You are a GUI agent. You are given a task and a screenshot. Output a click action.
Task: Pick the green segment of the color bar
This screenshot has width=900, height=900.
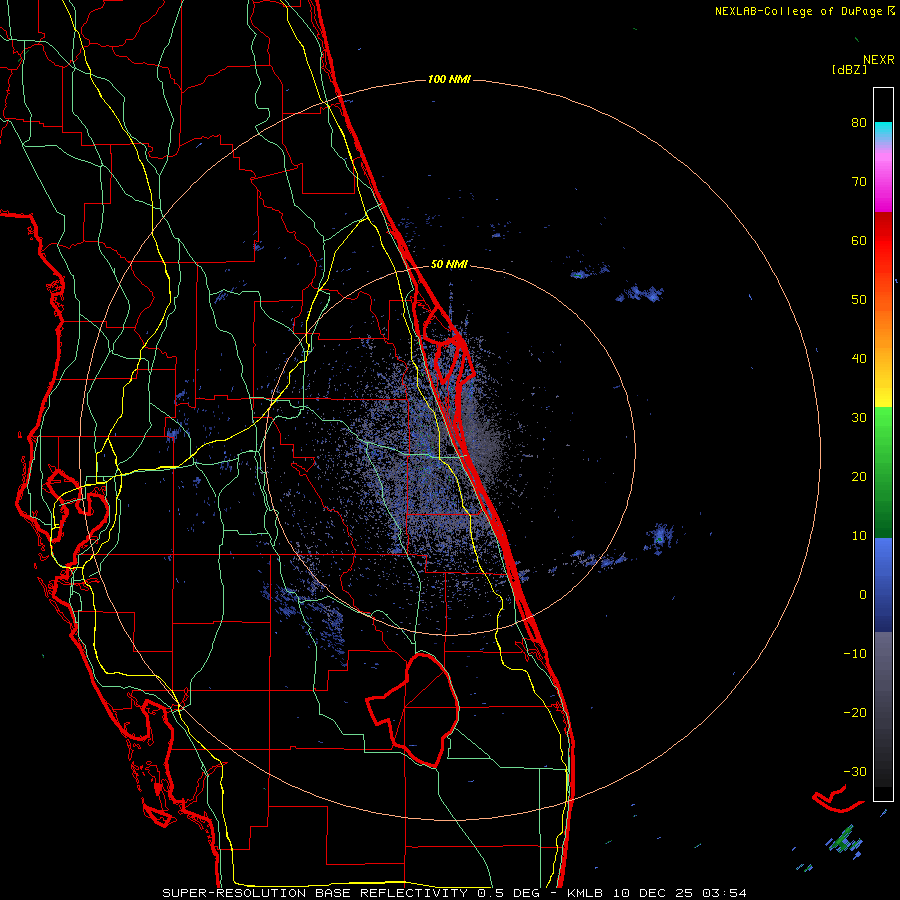pos(883,472)
